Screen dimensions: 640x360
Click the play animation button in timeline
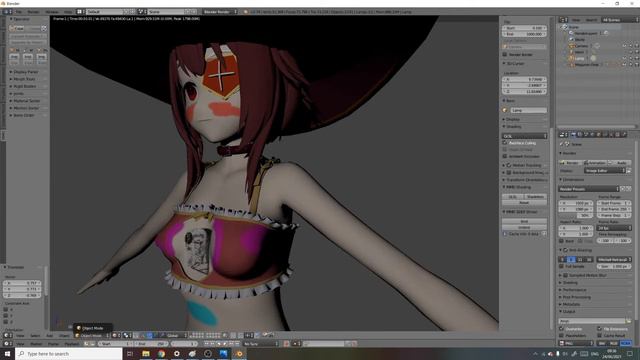point(224,344)
